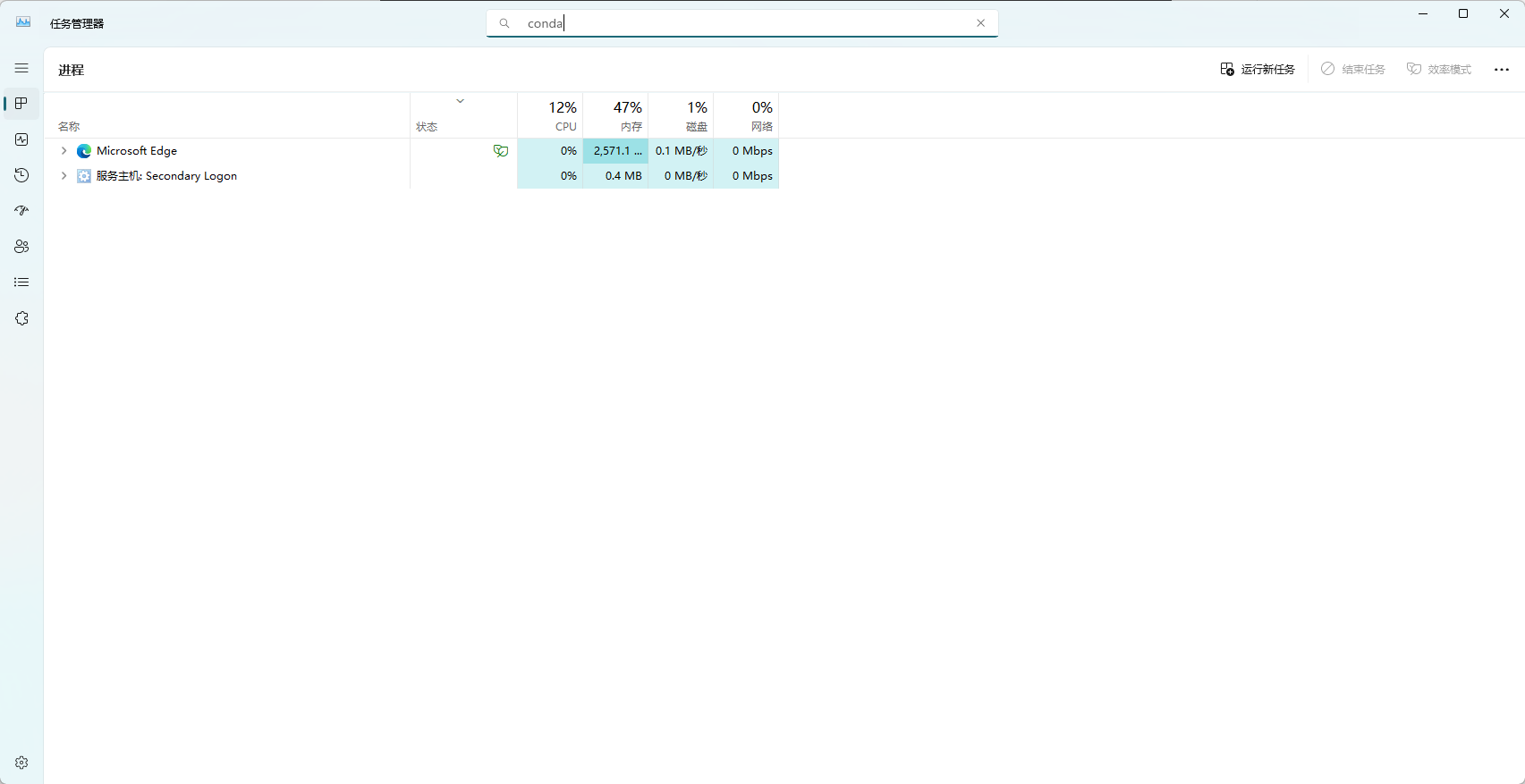Image resolution: width=1525 pixels, height=784 pixels.
Task: Click the search box containing conda
Action: point(741,23)
